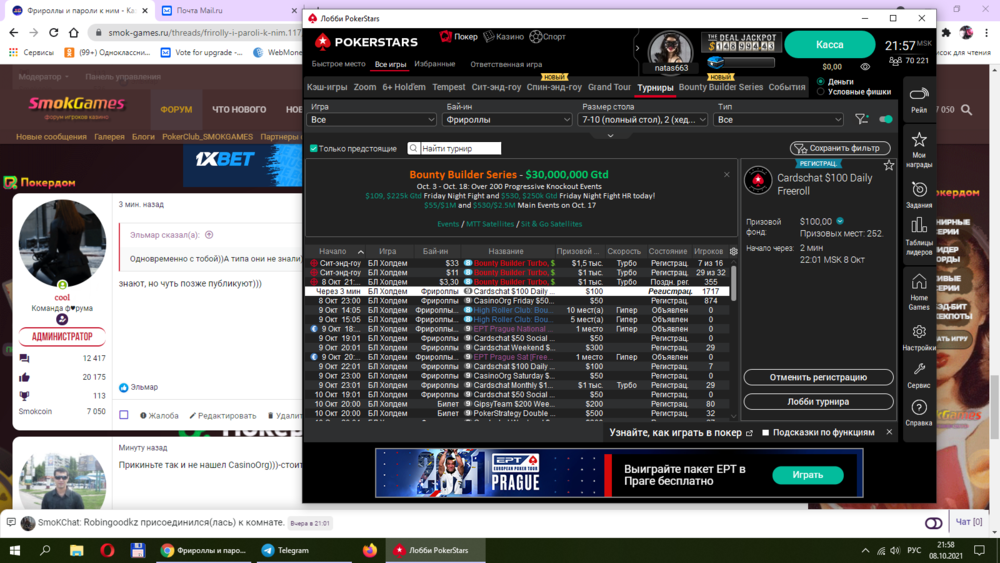Show hidden system tray icons
The image size is (1000, 563).
coord(865,550)
